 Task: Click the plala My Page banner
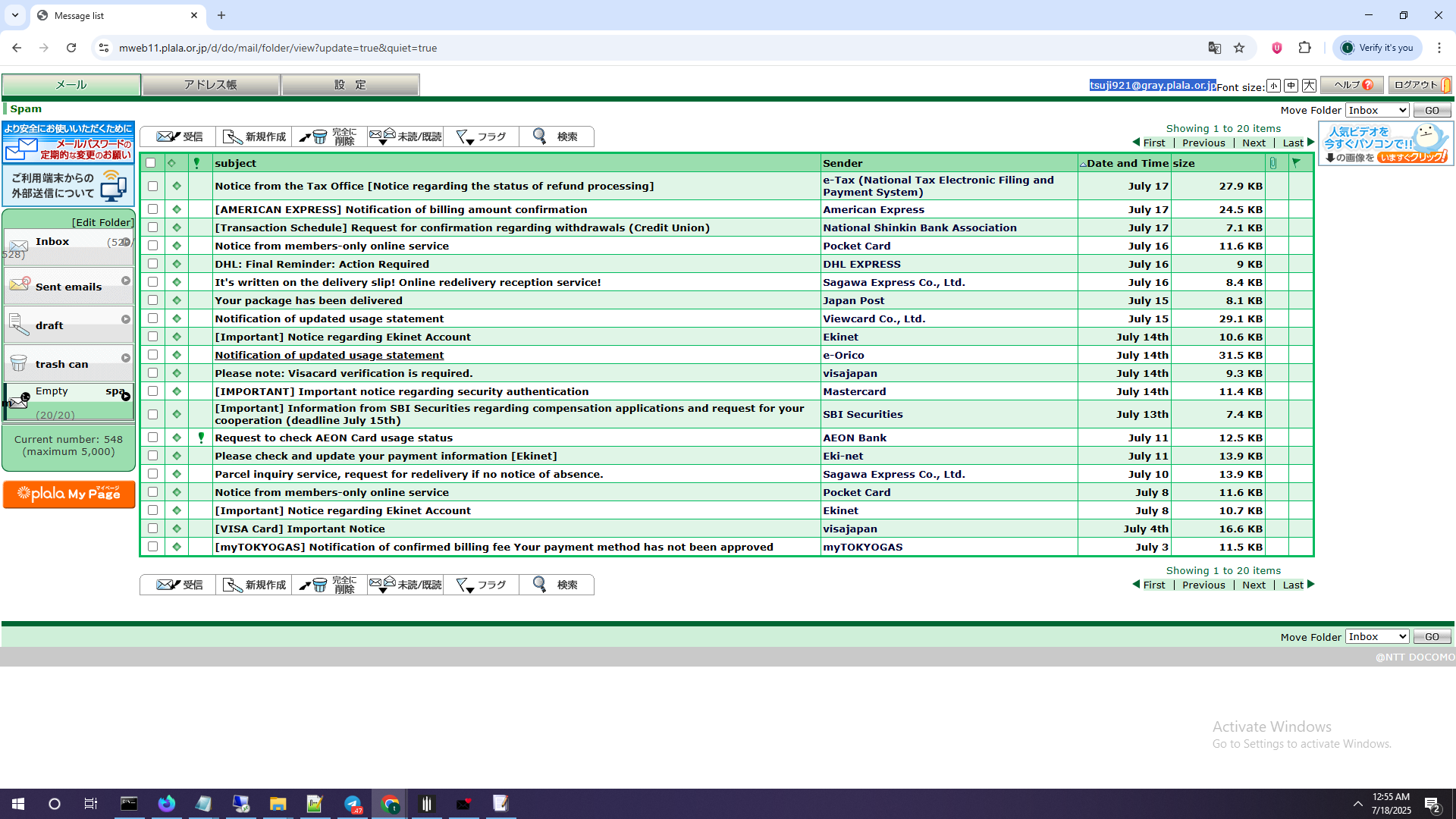69,494
